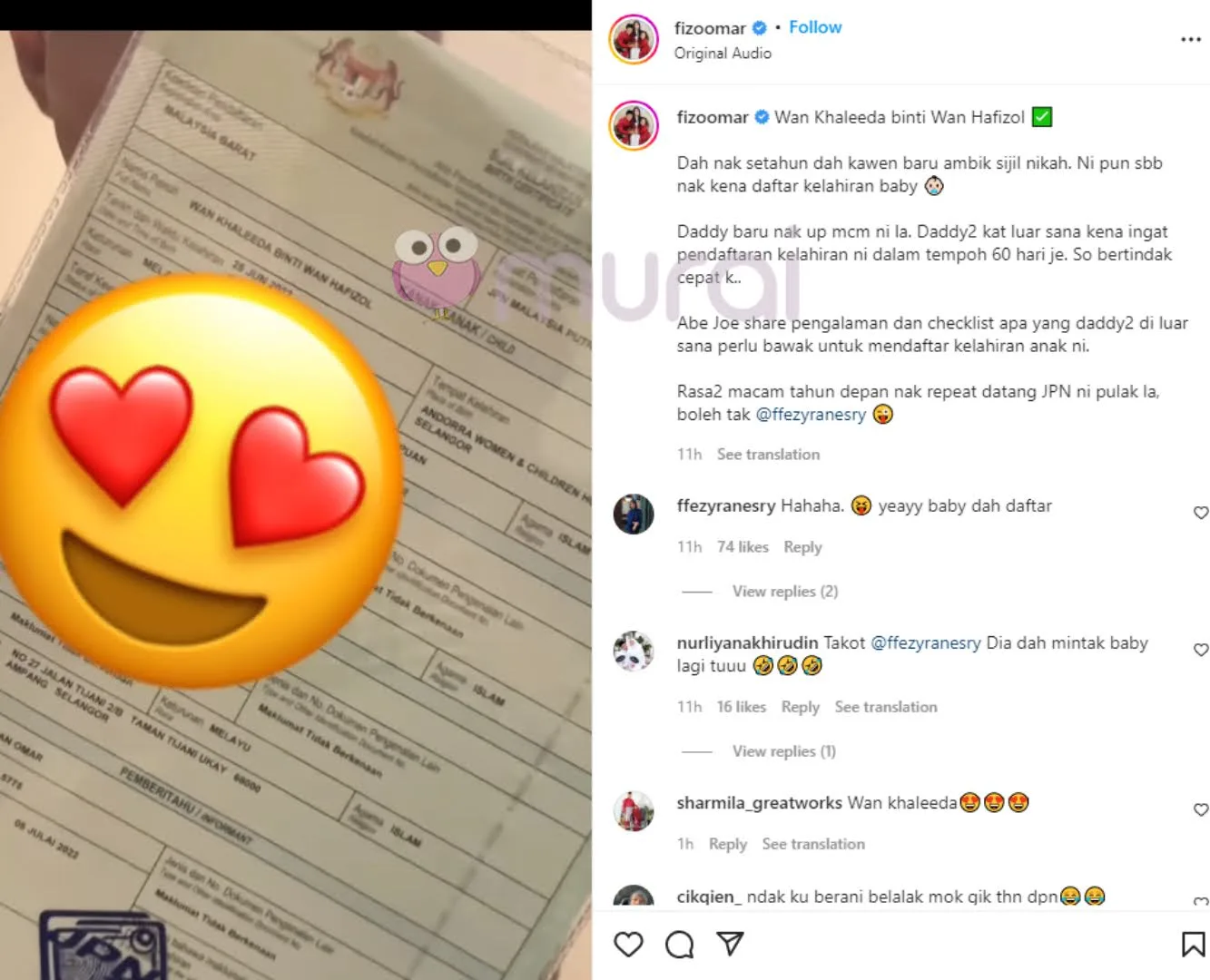Like nurliyanakhirudin's comment heart
The image size is (1210, 980).
coord(1201,650)
